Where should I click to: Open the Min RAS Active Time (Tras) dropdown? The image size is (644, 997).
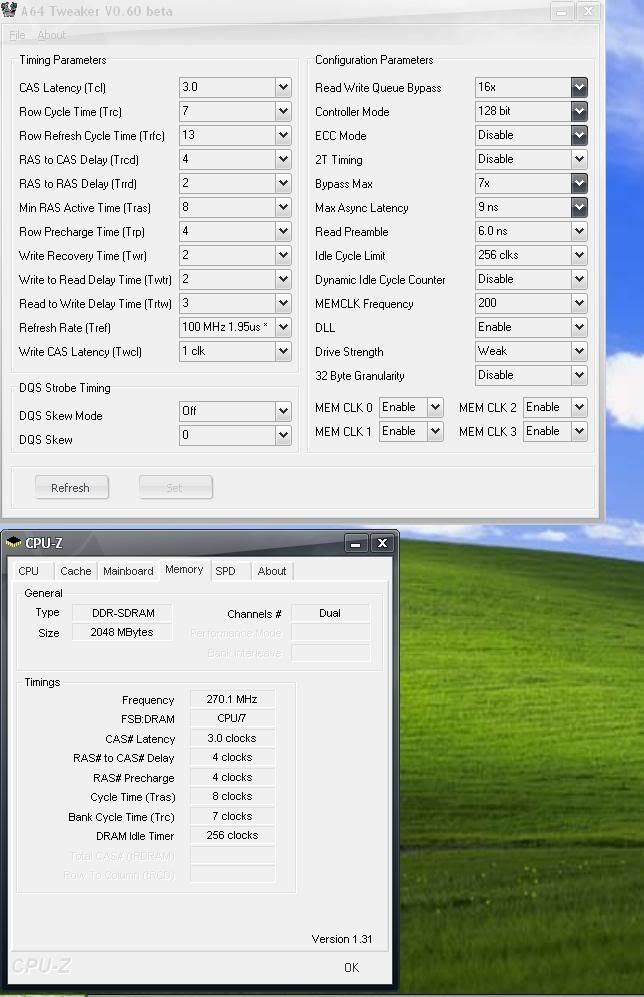point(283,207)
